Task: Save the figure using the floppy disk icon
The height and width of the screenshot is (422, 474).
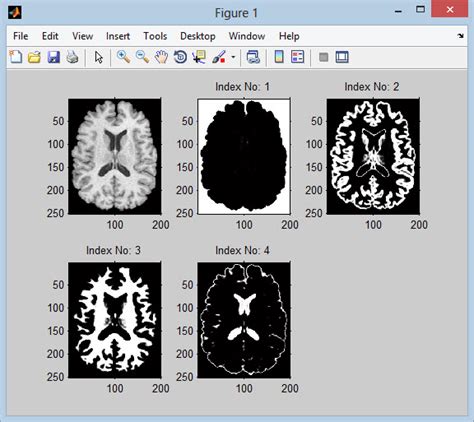Action: 53,57
